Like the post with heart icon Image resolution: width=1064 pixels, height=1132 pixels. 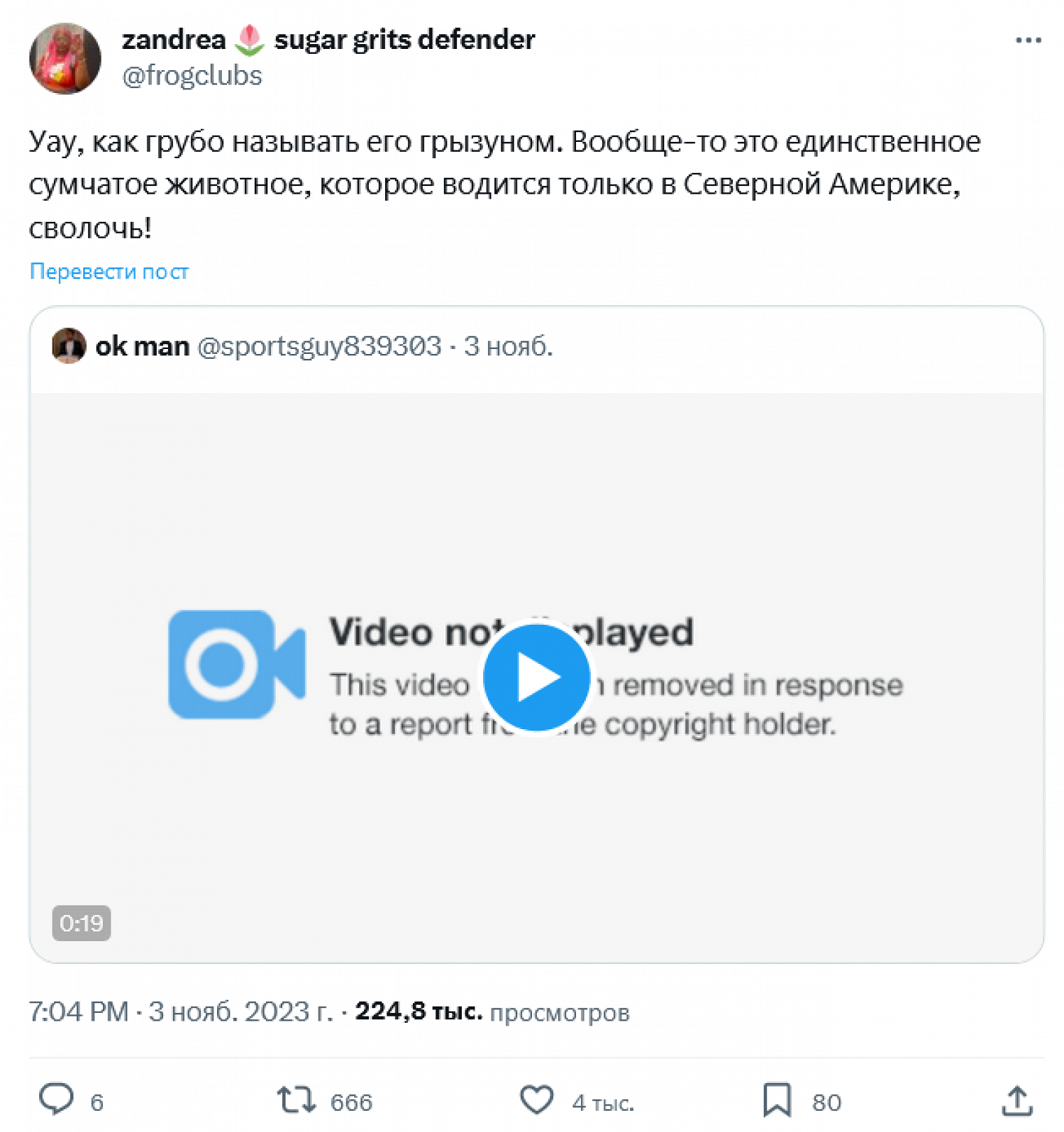pos(536,1100)
